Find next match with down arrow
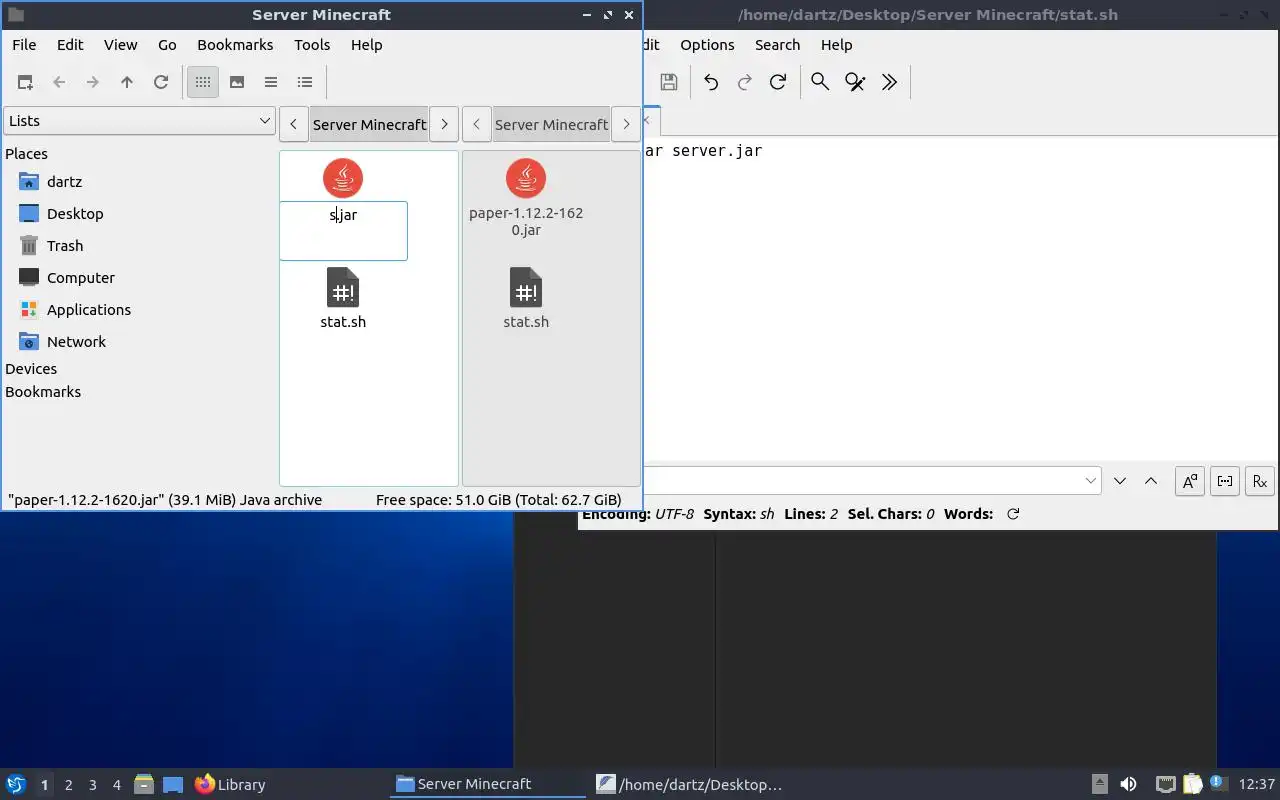This screenshot has width=1280, height=800. click(x=1120, y=481)
